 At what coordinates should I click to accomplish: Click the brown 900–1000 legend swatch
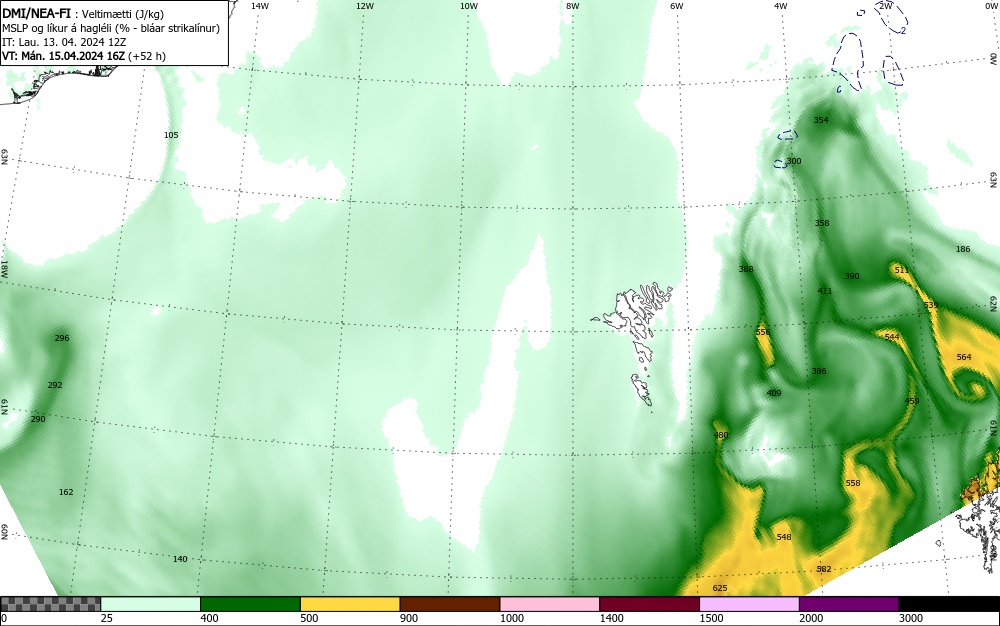click(450, 604)
